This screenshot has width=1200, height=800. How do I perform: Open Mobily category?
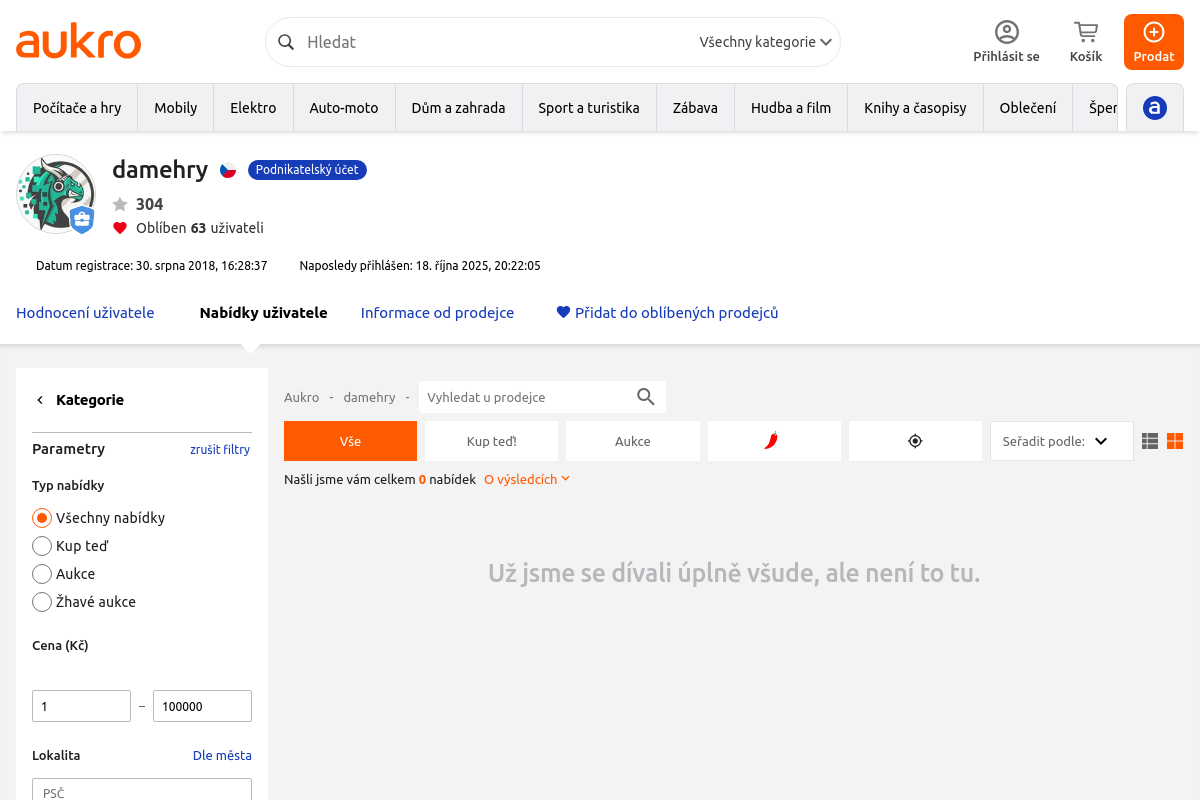(176, 108)
